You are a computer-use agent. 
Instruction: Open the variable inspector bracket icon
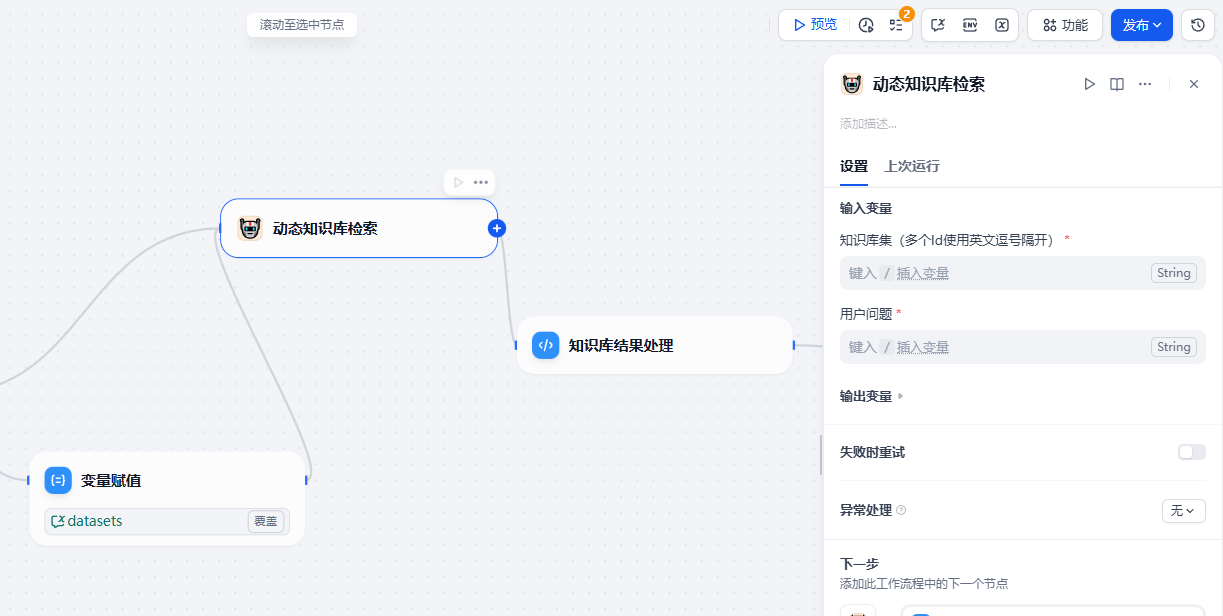(1002, 25)
